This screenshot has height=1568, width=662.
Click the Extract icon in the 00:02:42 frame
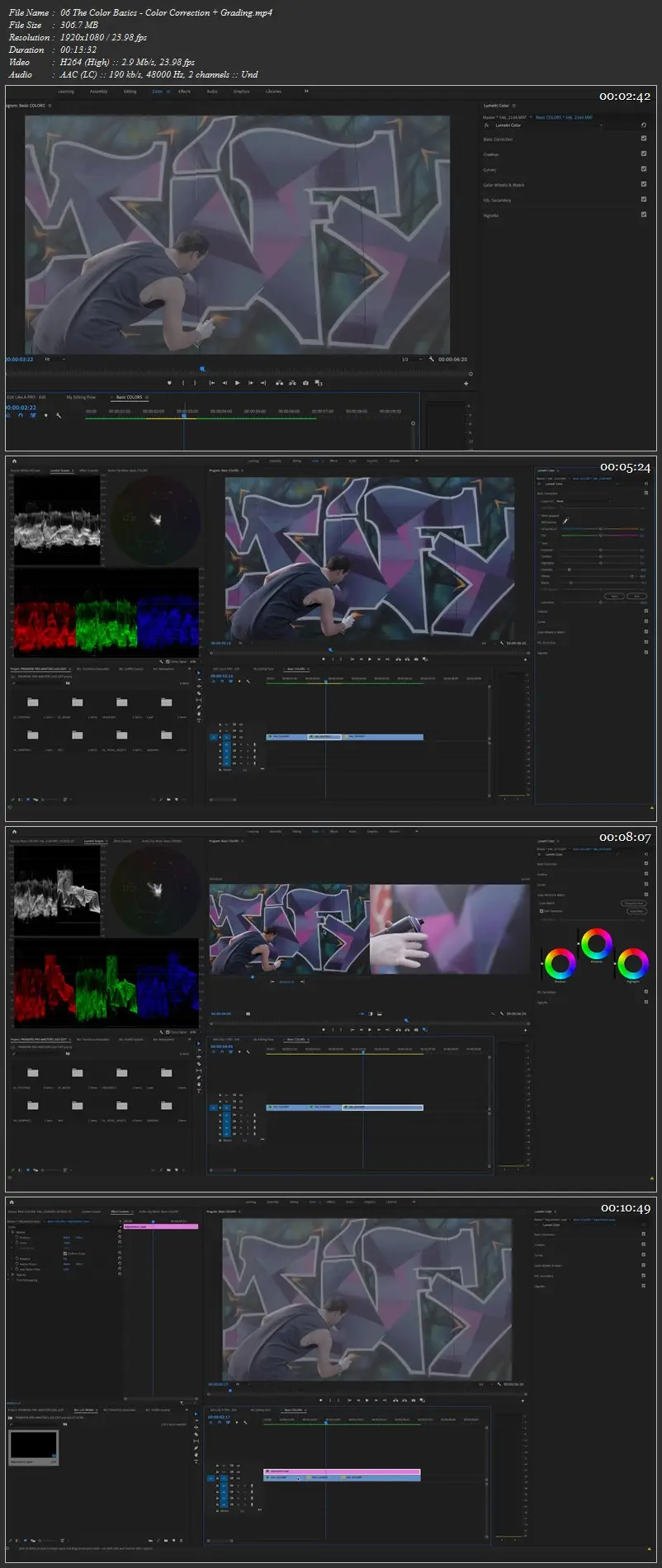click(x=292, y=383)
